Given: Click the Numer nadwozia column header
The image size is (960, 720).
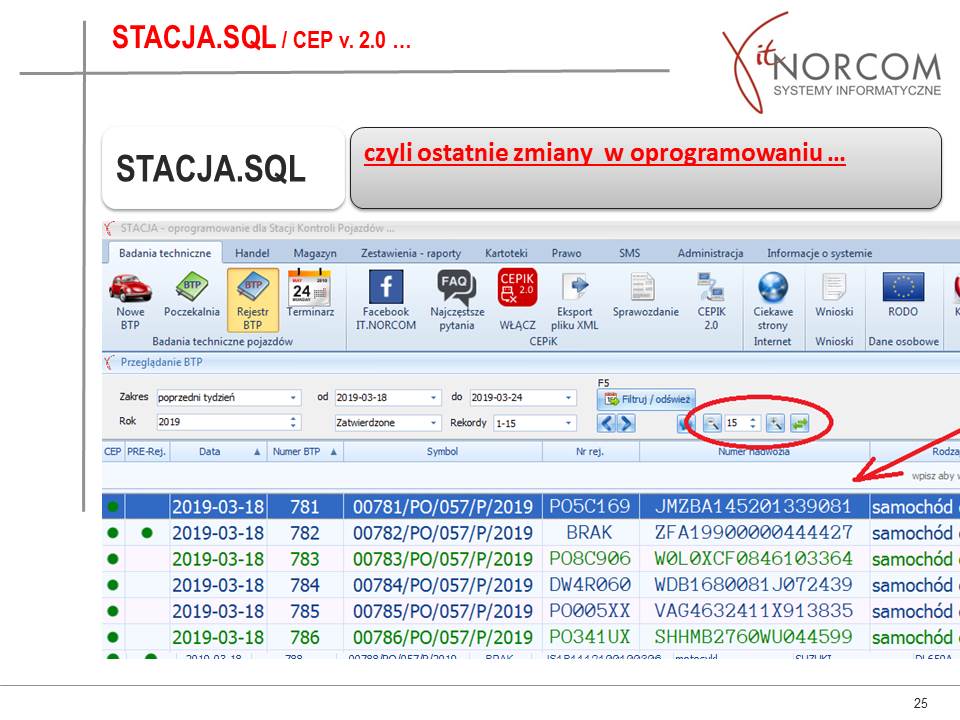Looking at the screenshot, I should (x=754, y=452).
